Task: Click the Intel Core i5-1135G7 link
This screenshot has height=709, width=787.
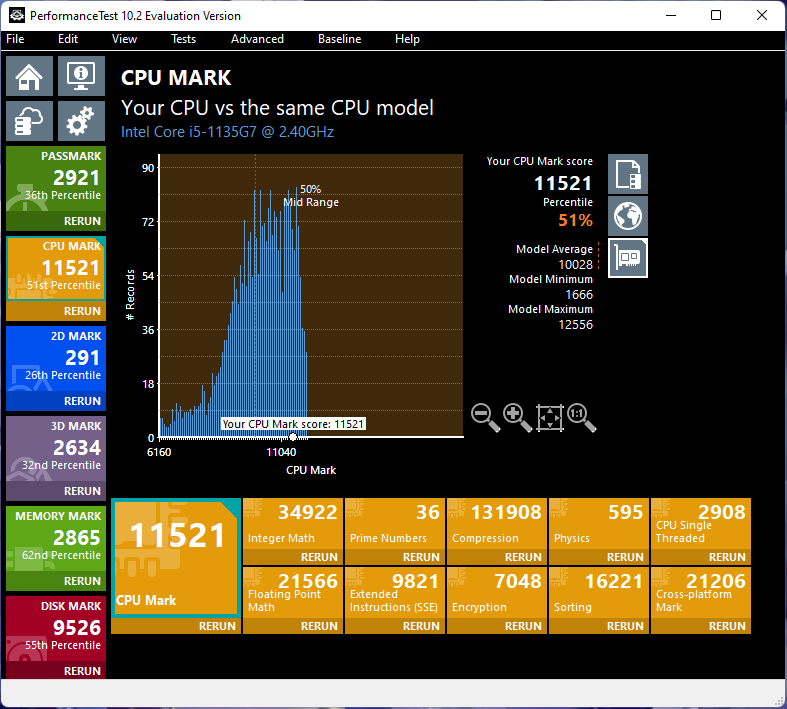Action: [x=227, y=132]
